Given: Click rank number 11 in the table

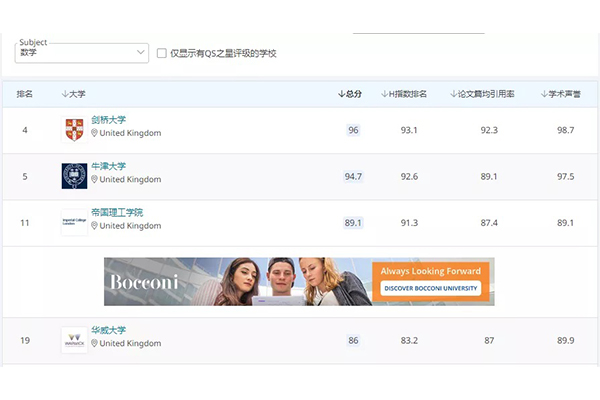Looking at the screenshot, I should pos(25,223).
